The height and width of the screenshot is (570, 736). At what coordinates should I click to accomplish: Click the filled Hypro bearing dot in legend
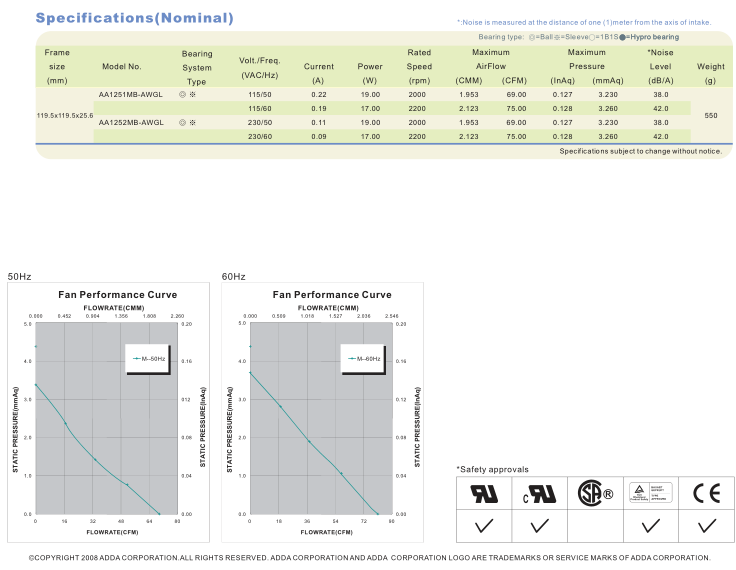(622, 37)
